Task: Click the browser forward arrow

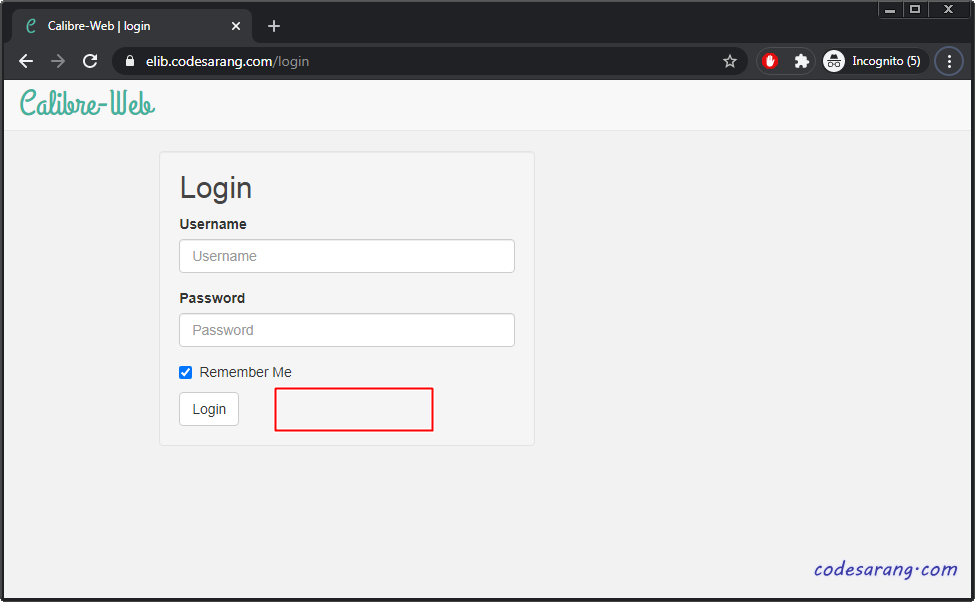Action: (x=58, y=61)
